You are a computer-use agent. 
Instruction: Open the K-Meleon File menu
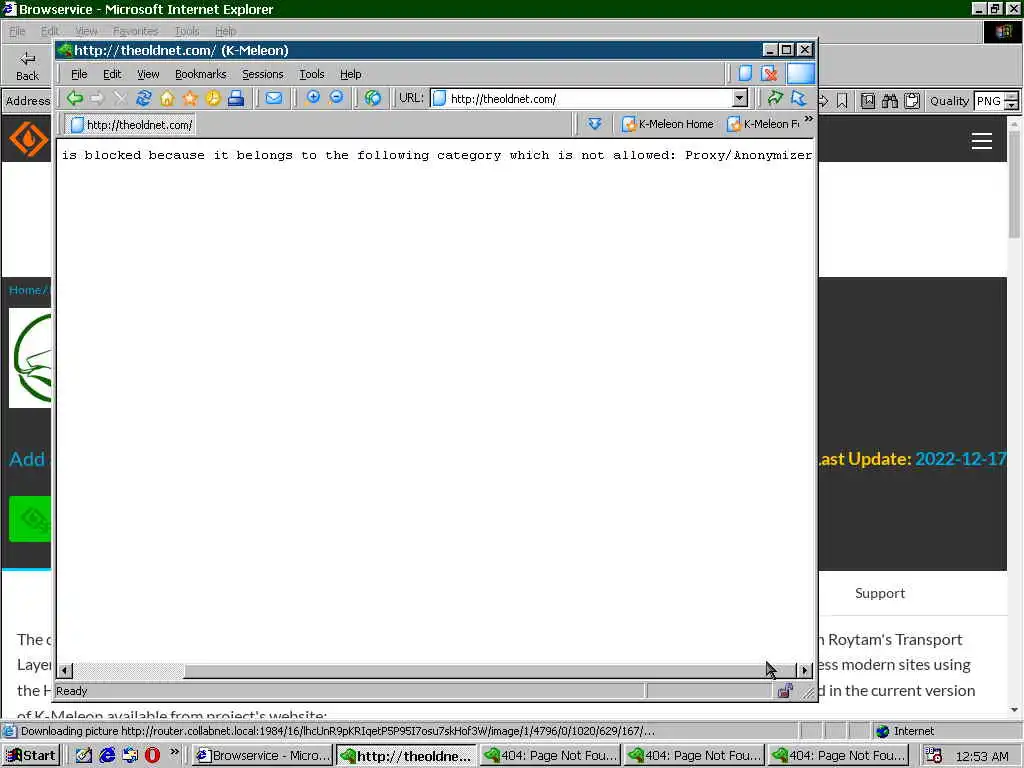79,74
